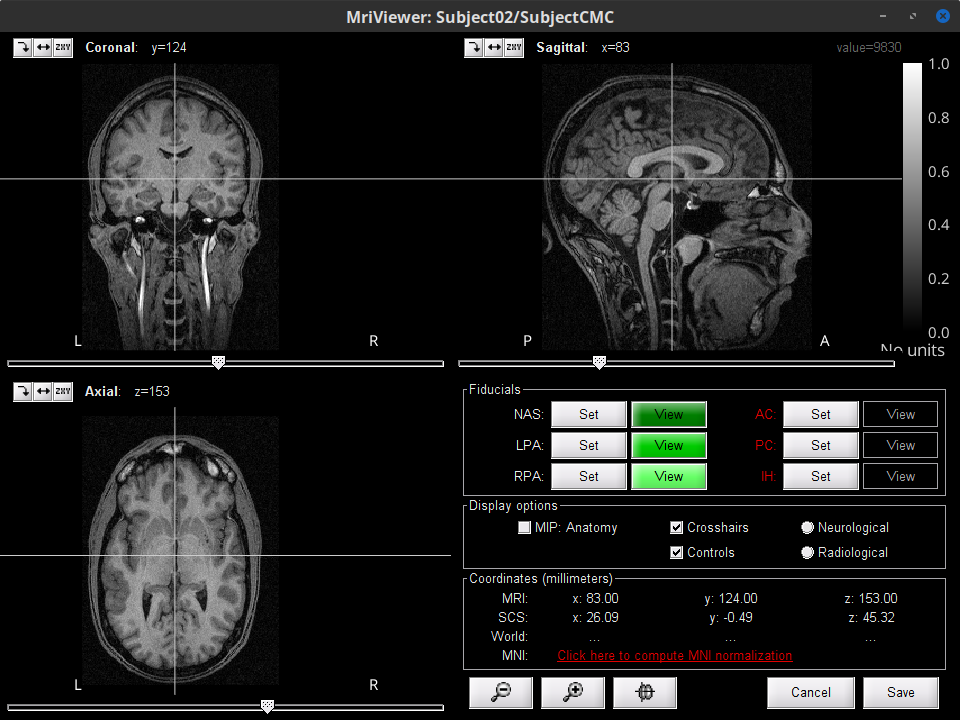The image size is (960, 720).
Task: Open the 3D head view button
Action: [645, 692]
